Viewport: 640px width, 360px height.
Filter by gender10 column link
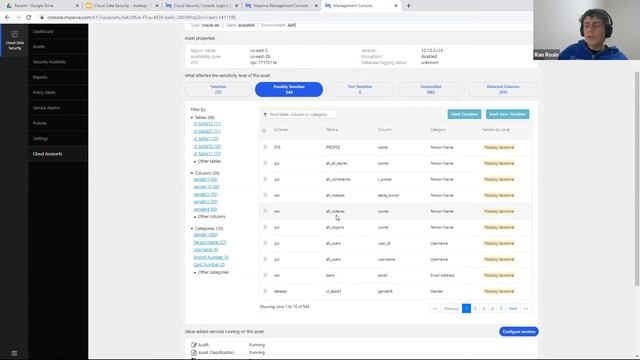(x=206, y=187)
